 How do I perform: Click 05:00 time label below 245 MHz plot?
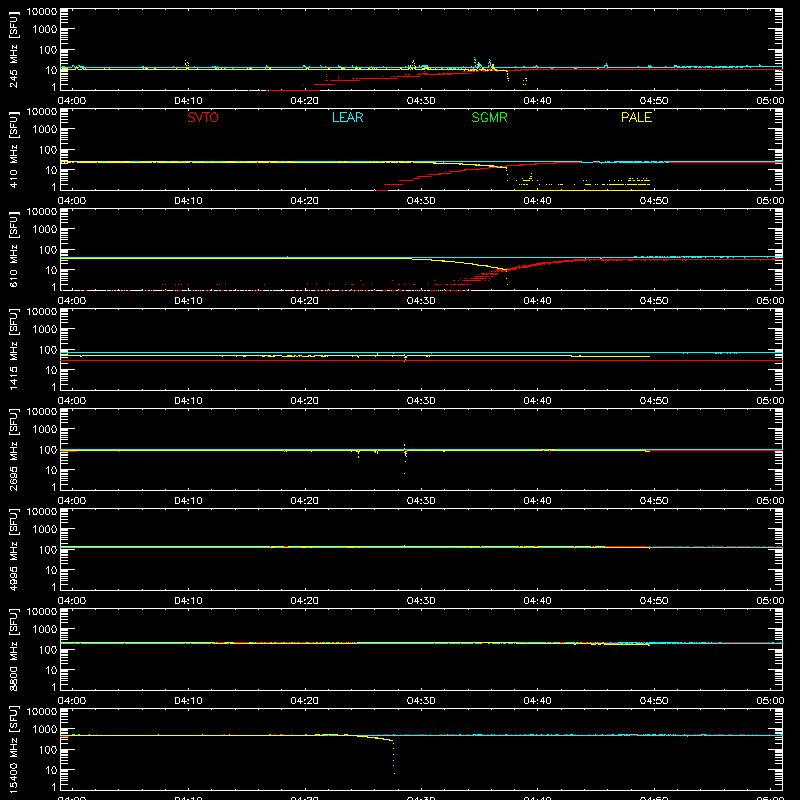coord(770,101)
